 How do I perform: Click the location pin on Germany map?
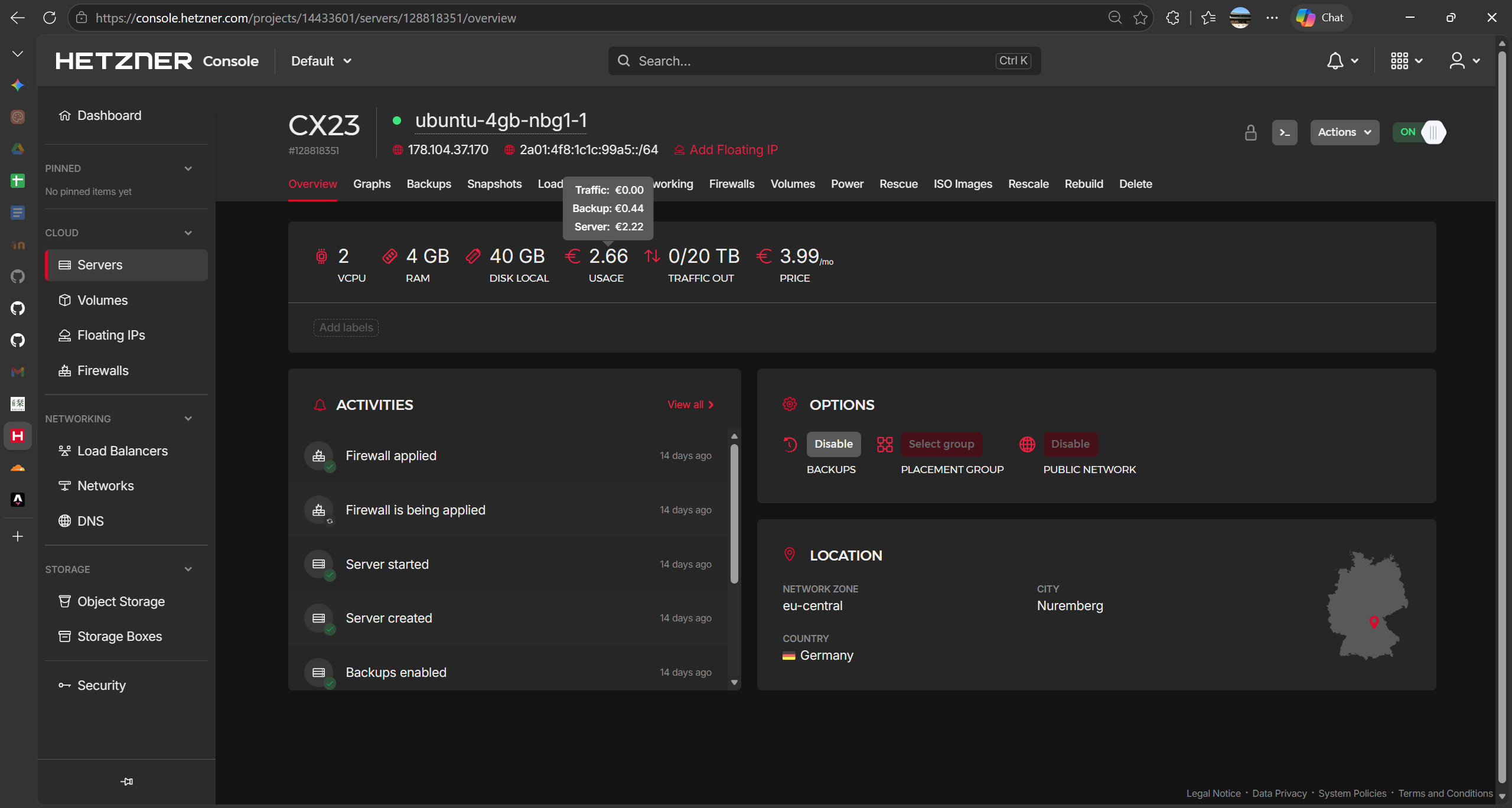point(1374,621)
